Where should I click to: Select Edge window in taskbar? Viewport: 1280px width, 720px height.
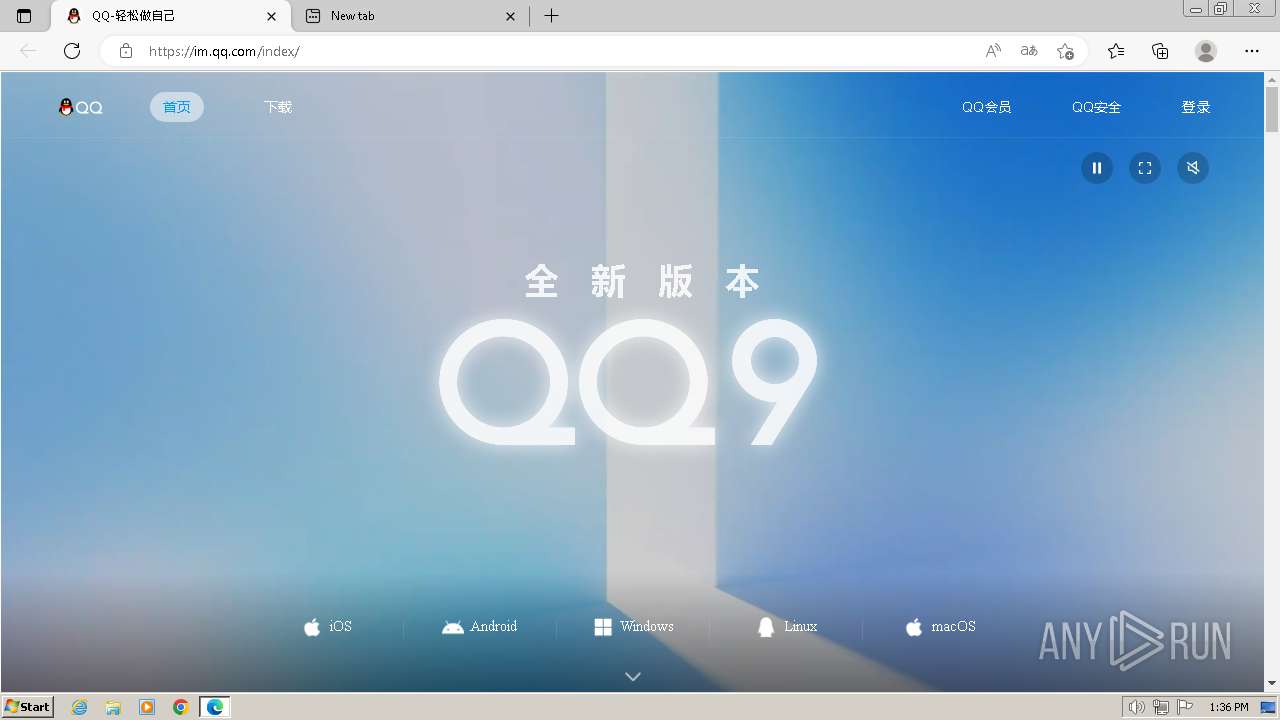point(215,707)
